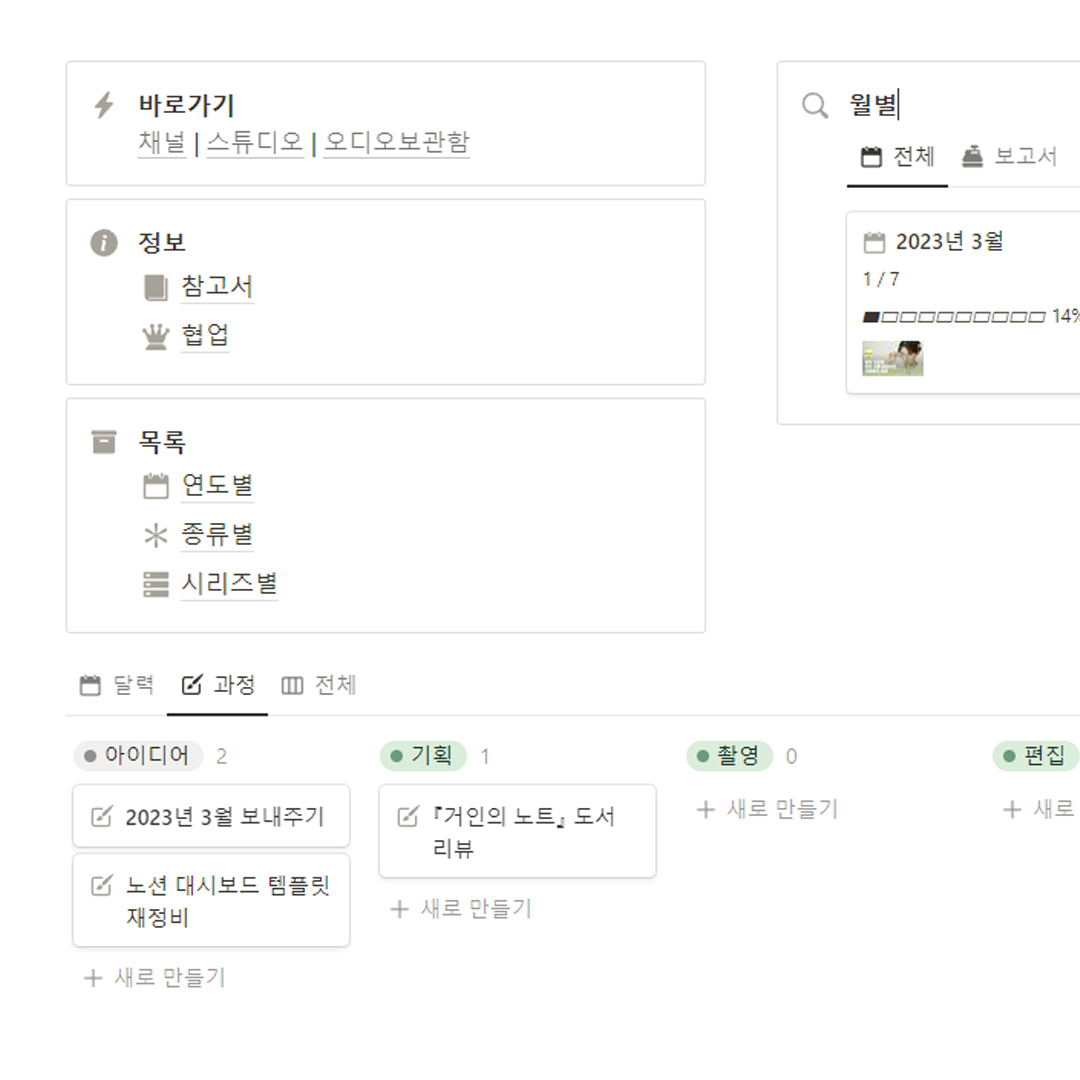Click the info circle icon
This screenshot has height=1080, width=1080.
pyautogui.click(x=104, y=243)
